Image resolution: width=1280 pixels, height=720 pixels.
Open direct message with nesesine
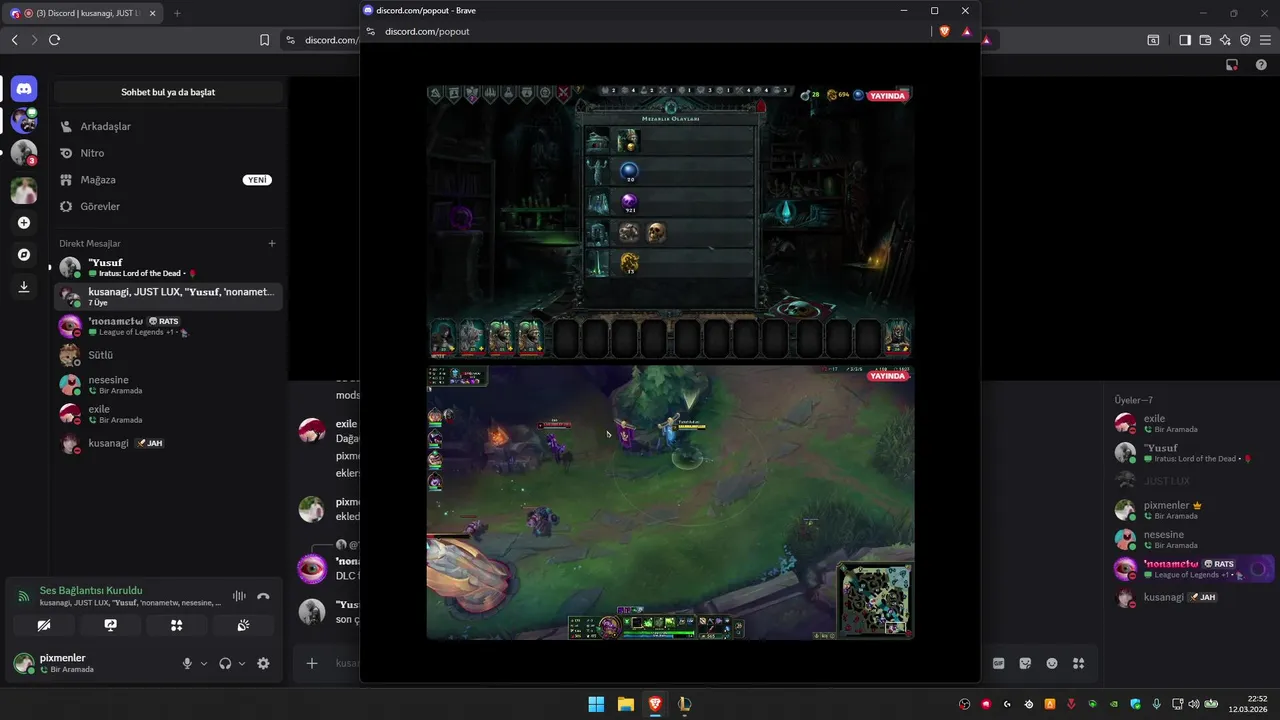click(168, 385)
